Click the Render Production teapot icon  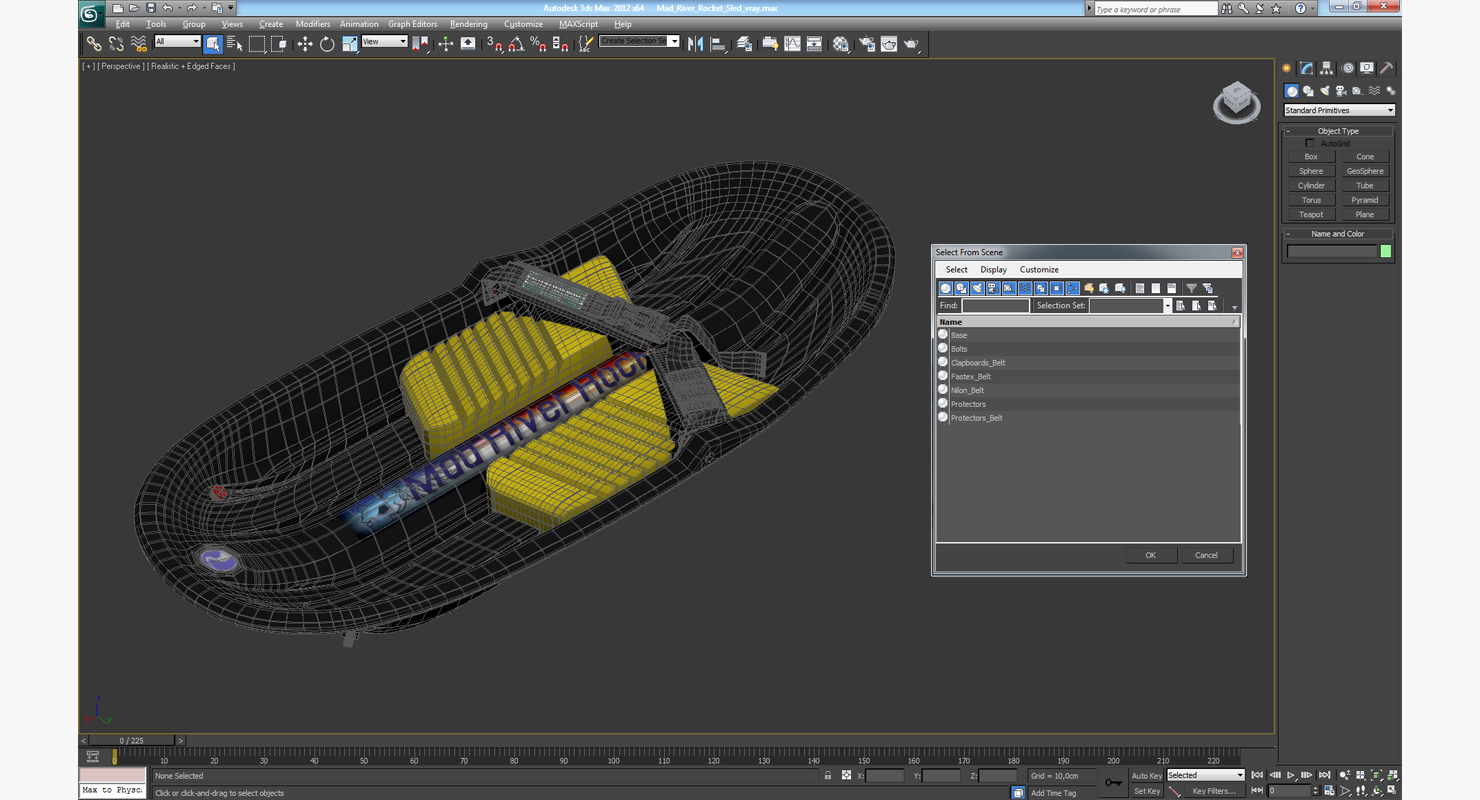pyautogui.click(x=911, y=44)
